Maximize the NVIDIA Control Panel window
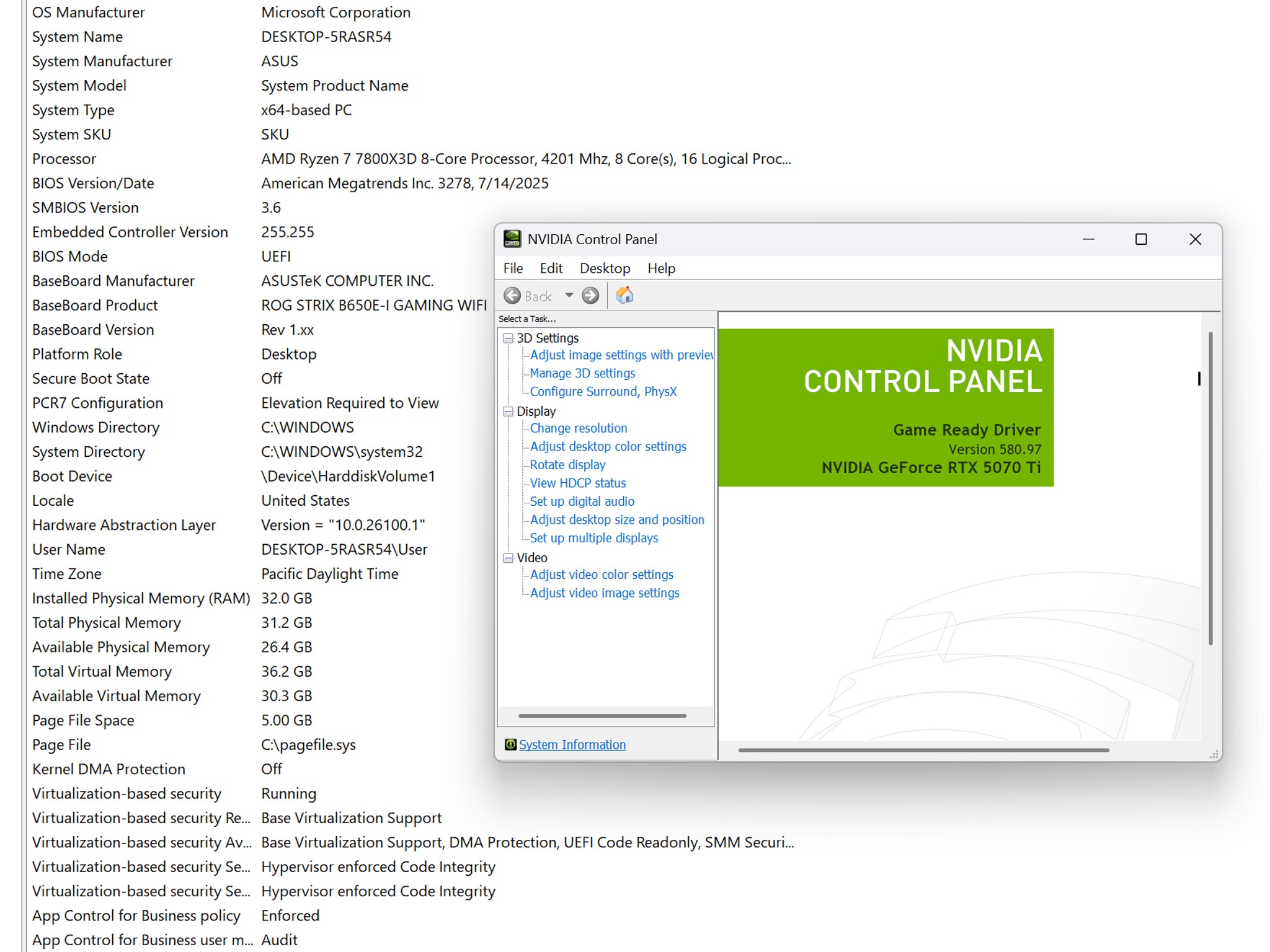The width and height of the screenshot is (1270, 952). tap(1141, 239)
